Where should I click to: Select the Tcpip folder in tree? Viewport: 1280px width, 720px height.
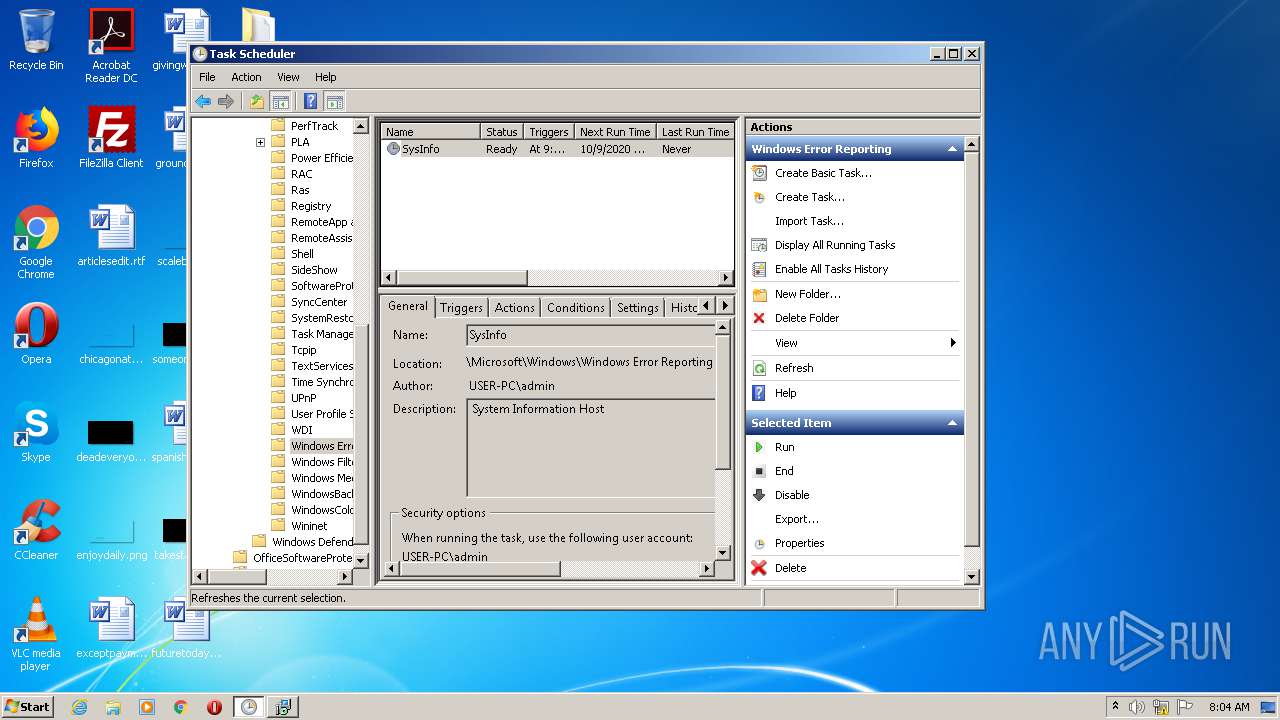(x=303, y=350)
